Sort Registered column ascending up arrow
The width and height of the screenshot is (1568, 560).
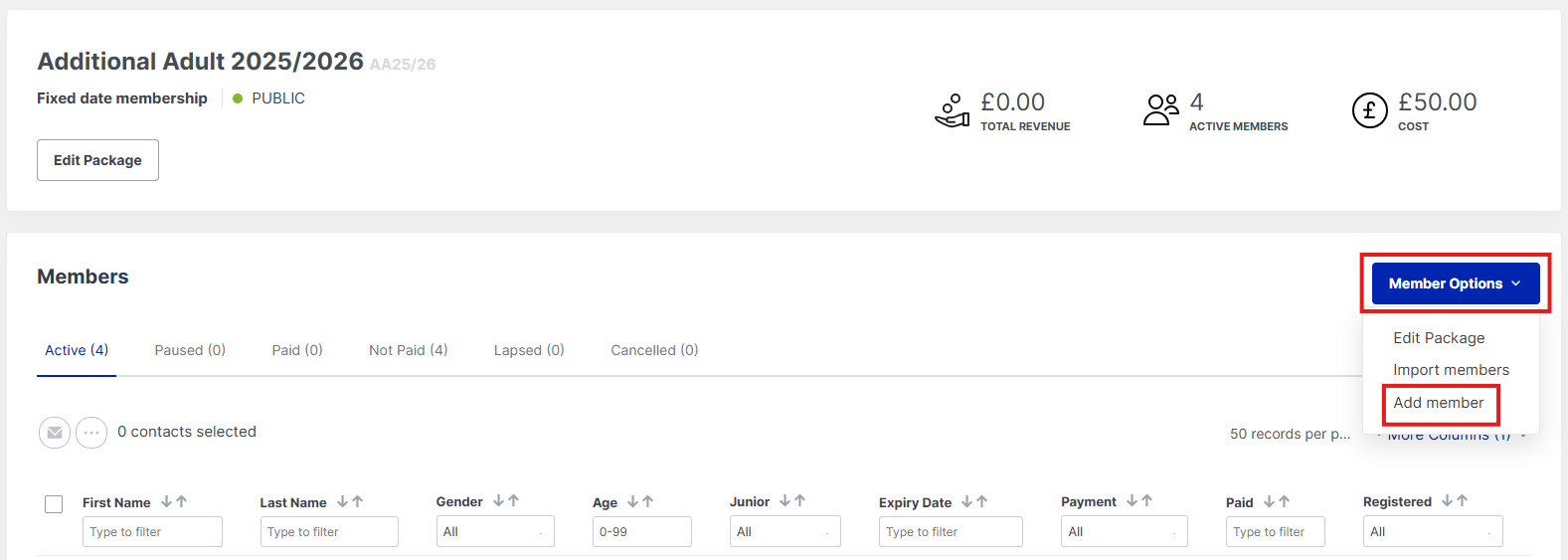(x=1462, y=501)
